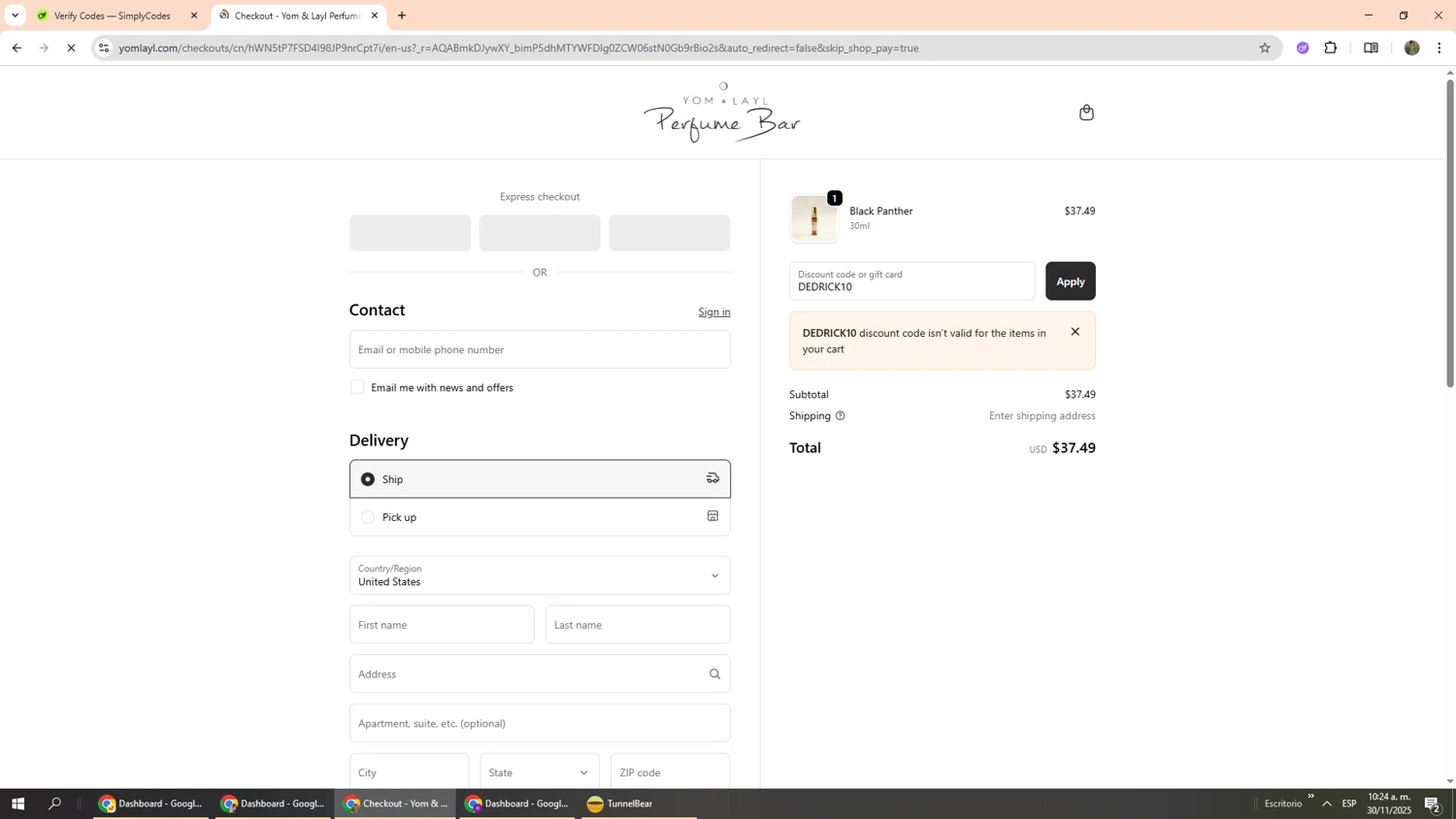Click the page vertical scrollbar
The width and height of the screenshot is (1456, 819).
pyautogui.click(x=1450, y=233)
